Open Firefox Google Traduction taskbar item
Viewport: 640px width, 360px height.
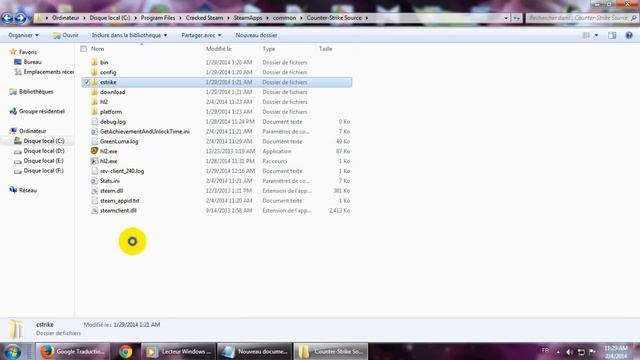tap(73, 351)
